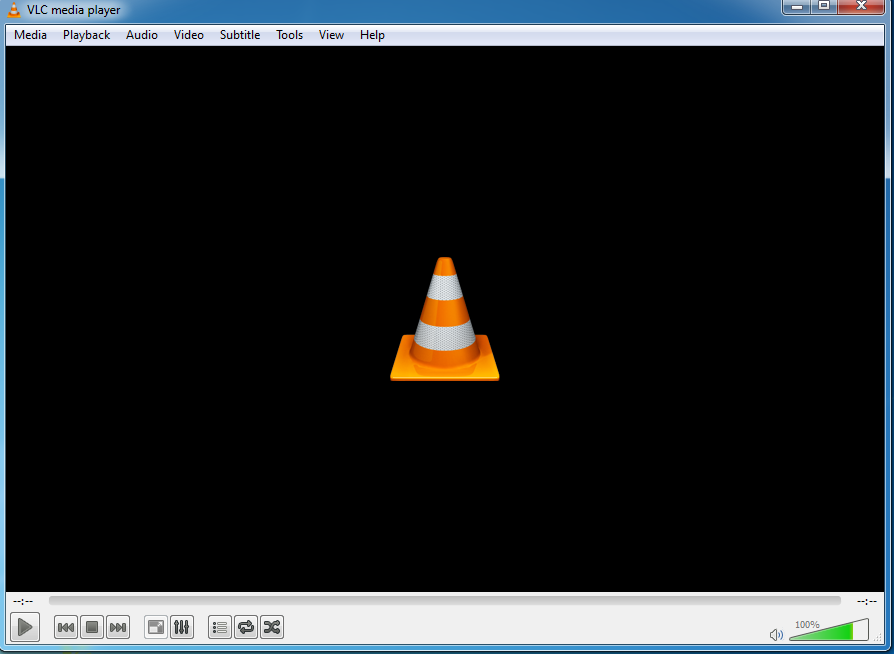
Task: Click the seek progress bar
Action: point(444,601)
